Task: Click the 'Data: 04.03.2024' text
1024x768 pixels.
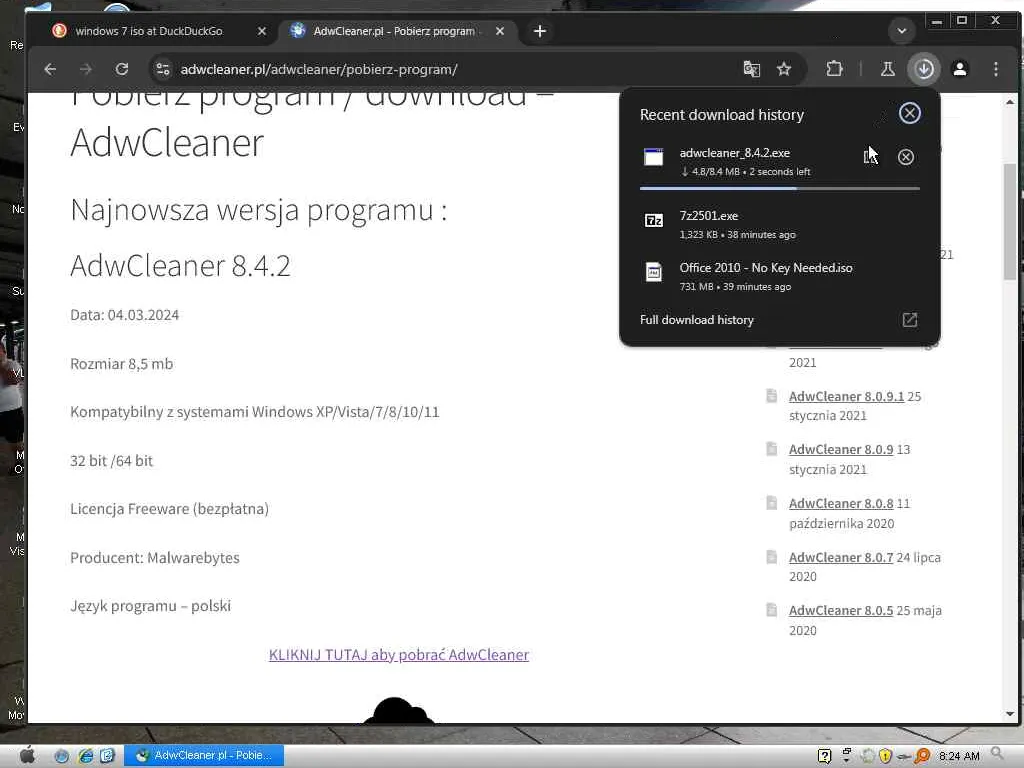Action: (x=125, y=315)
